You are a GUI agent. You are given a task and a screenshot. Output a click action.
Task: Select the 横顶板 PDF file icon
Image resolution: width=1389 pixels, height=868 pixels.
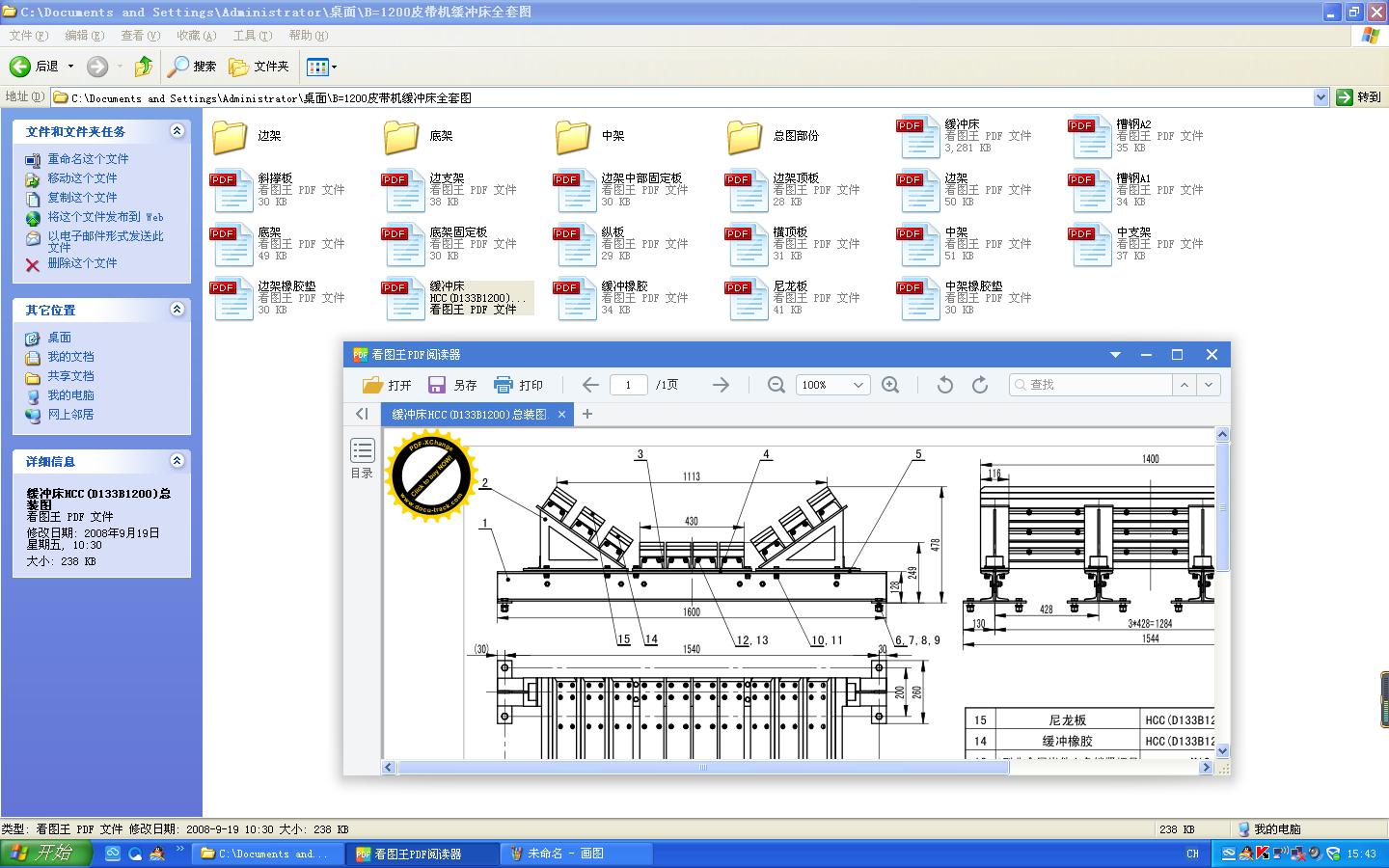tap(747, 245)
